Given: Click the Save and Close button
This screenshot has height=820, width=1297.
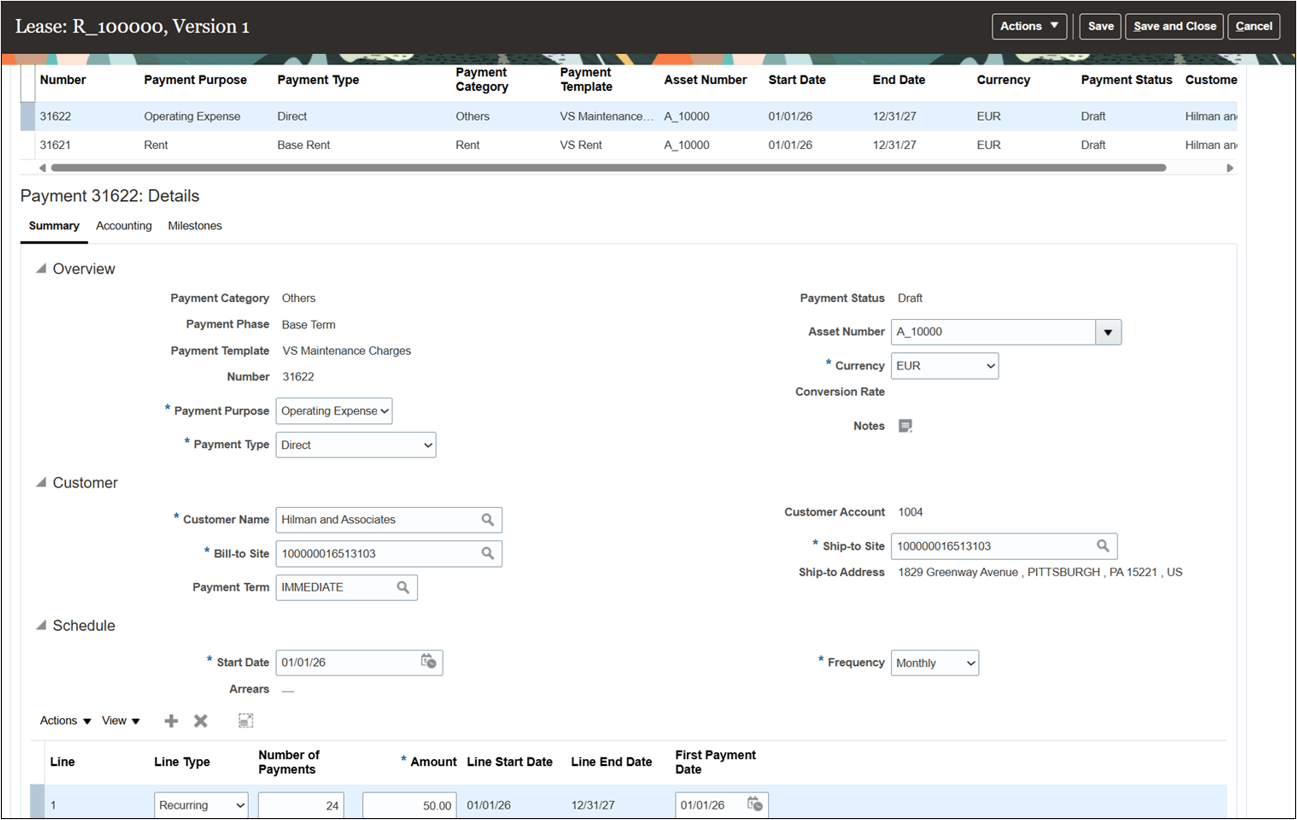Looking at the screenshot, I should coord(1174,26).
